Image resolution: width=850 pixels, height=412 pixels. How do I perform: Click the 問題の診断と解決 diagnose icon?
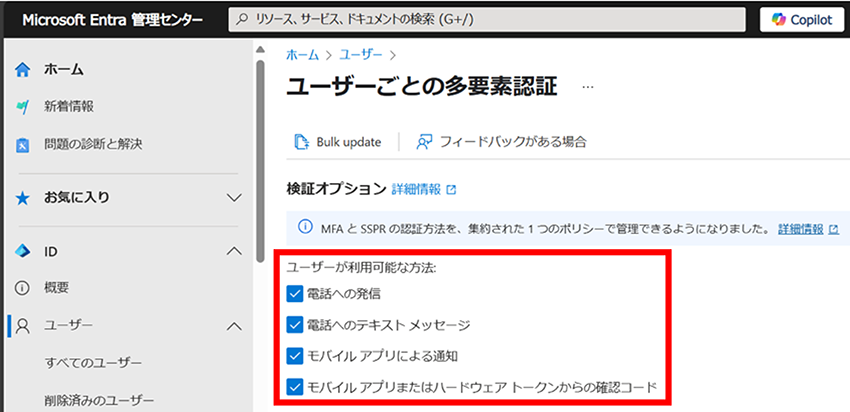click(22, 145)
